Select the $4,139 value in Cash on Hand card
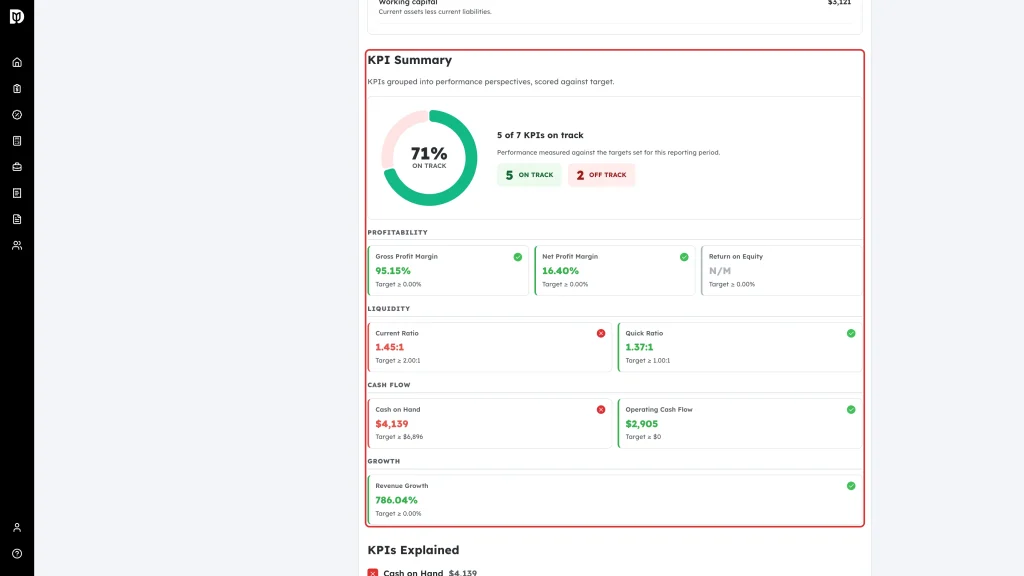 point(392,424)
